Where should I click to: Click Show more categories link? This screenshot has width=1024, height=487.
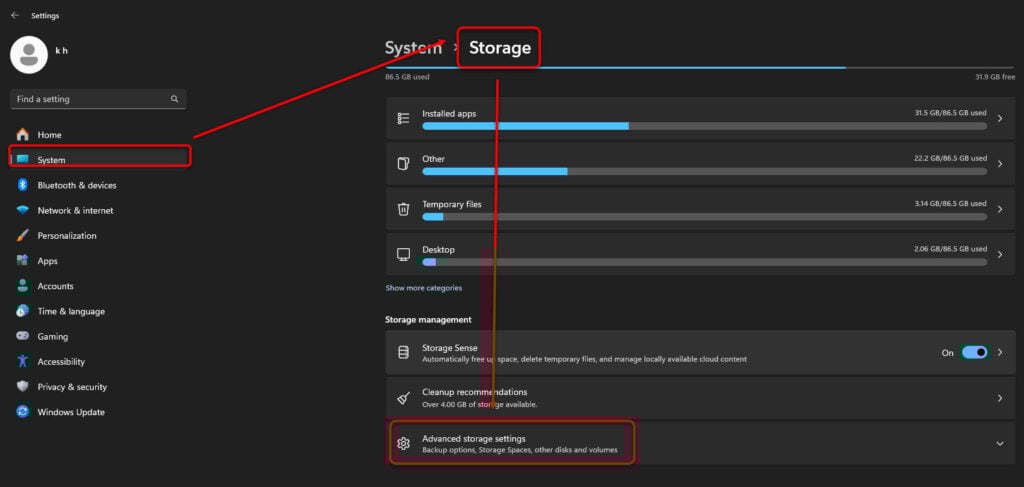424,288
